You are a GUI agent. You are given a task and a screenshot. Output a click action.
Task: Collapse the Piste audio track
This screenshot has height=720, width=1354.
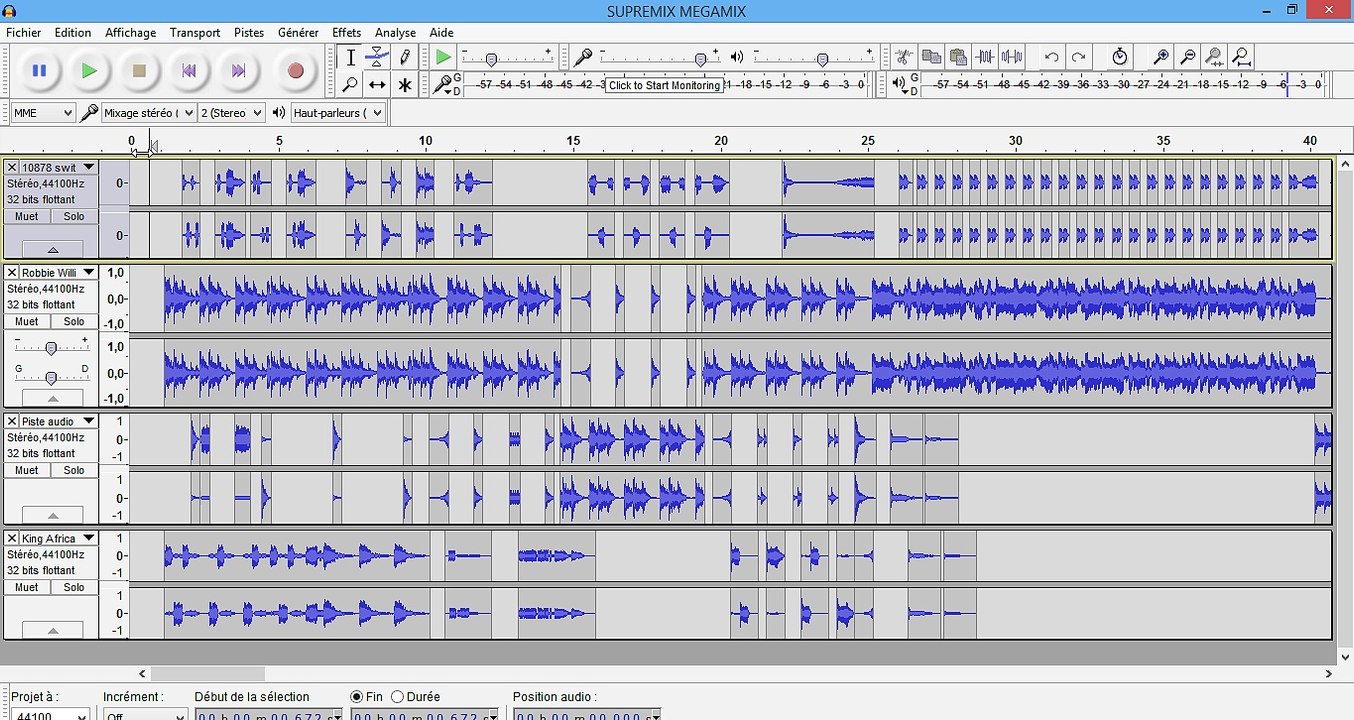point(52,515)
